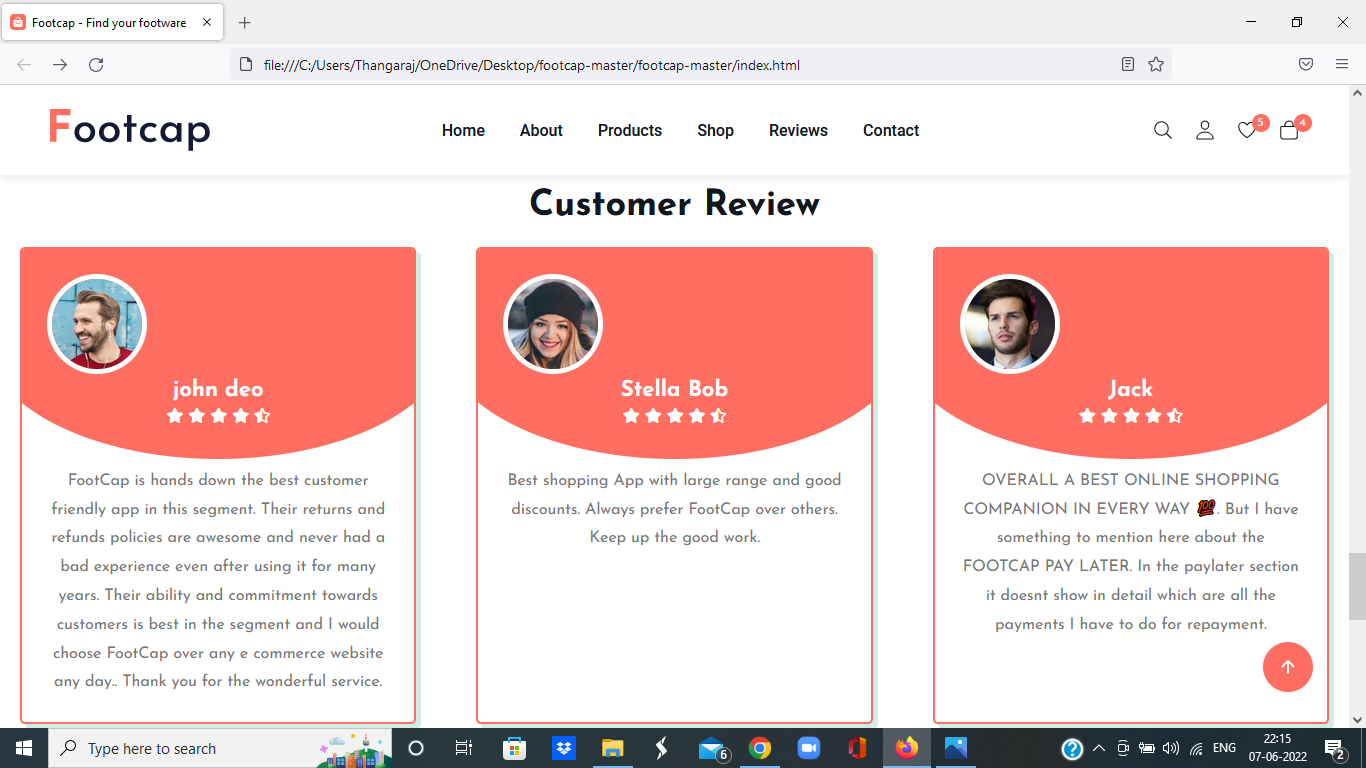Show hidden icons in the system tray
This screenshot has width=1366, height=768.
pyautogui.click(x=1098, y=747)
